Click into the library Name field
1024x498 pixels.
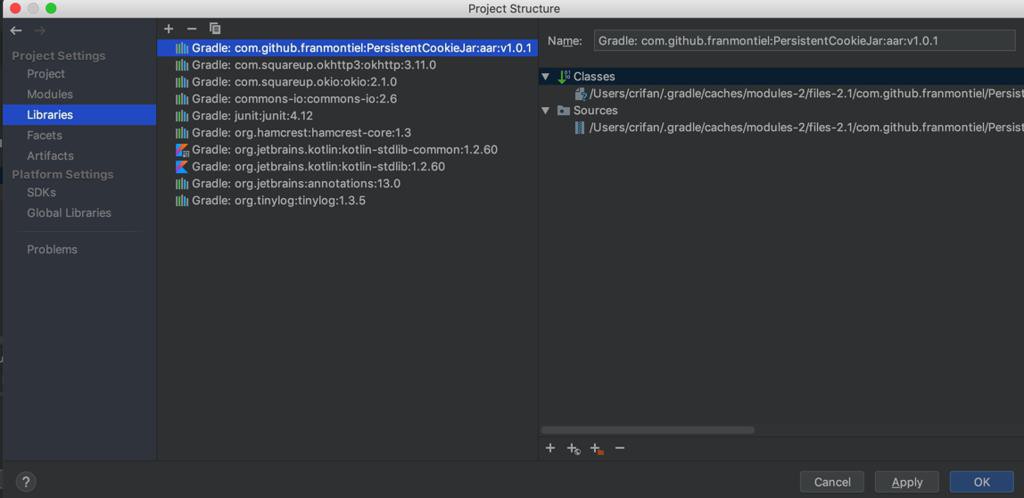click(x=803, y=41)
